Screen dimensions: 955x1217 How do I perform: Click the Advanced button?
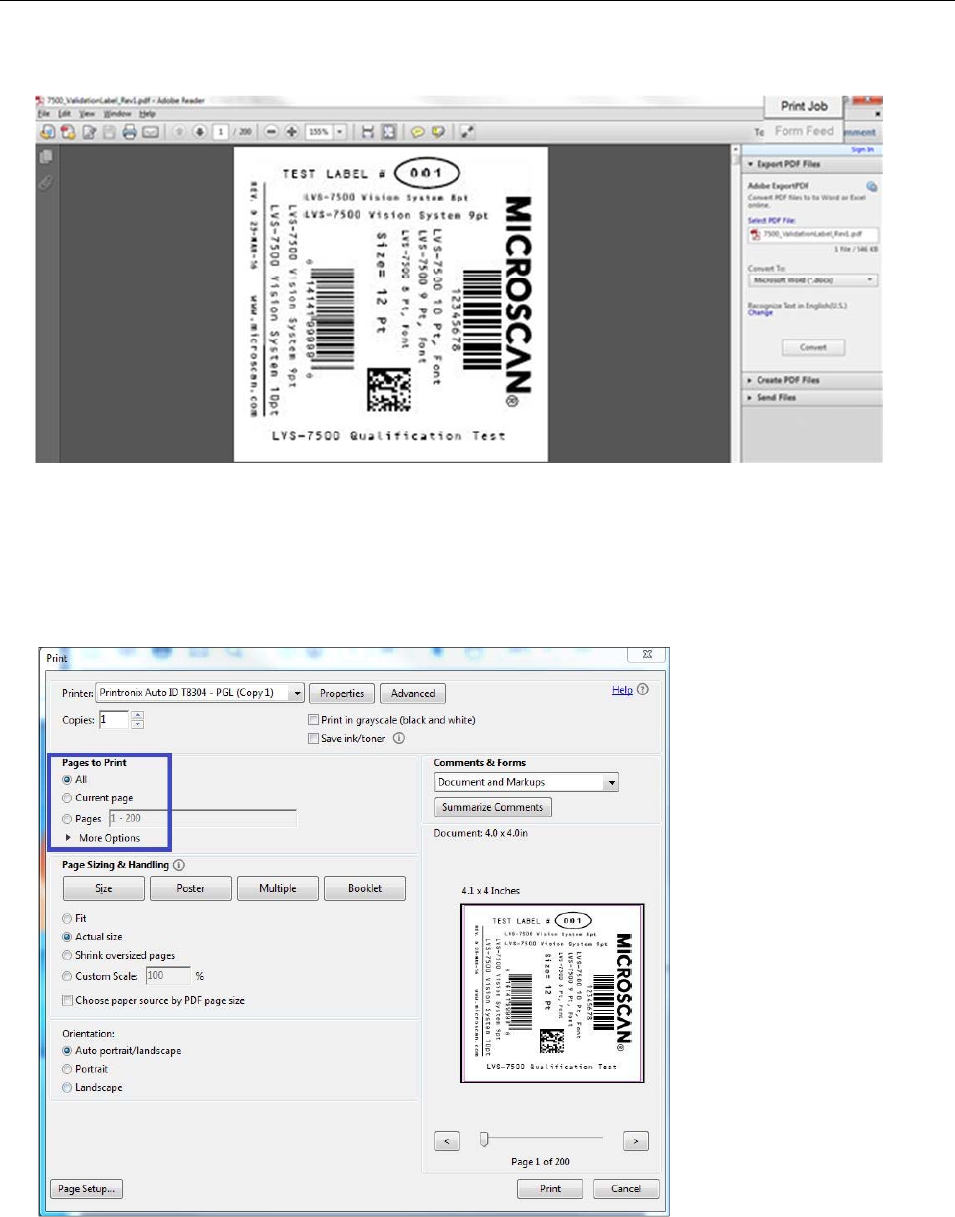(413, 693)
